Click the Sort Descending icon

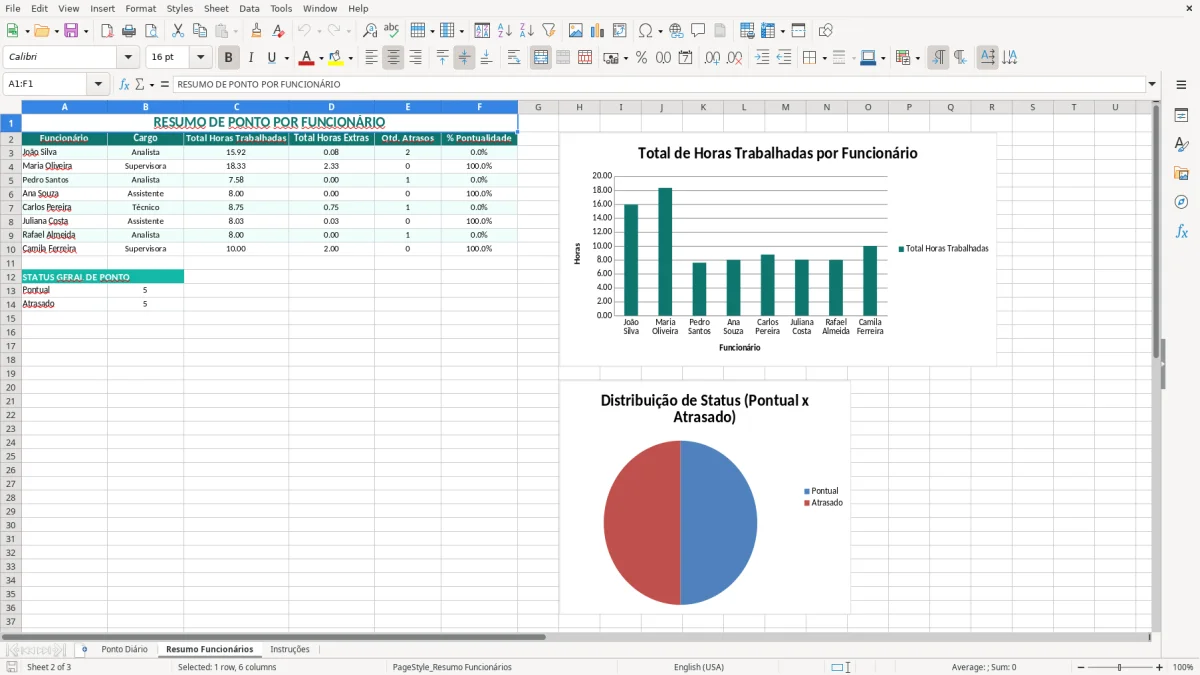[526, 31]
